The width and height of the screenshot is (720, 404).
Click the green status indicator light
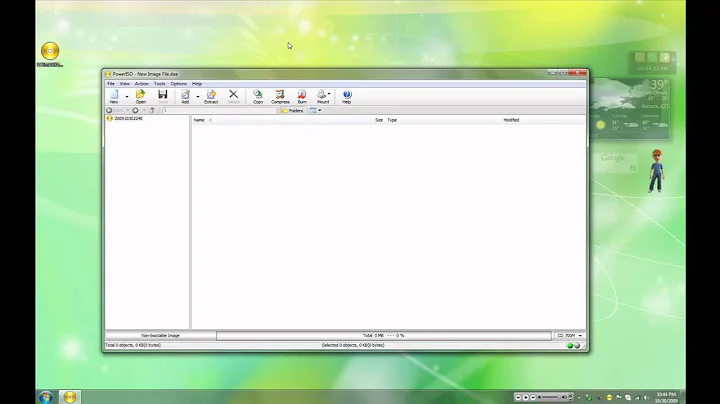click(570, 346)
